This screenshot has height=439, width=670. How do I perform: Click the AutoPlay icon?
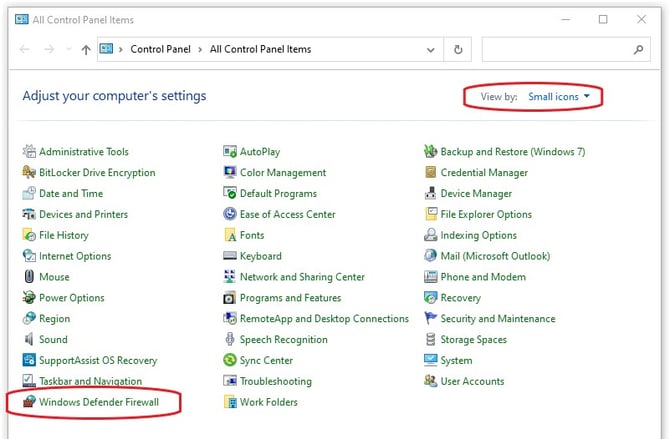click(230, 152)
